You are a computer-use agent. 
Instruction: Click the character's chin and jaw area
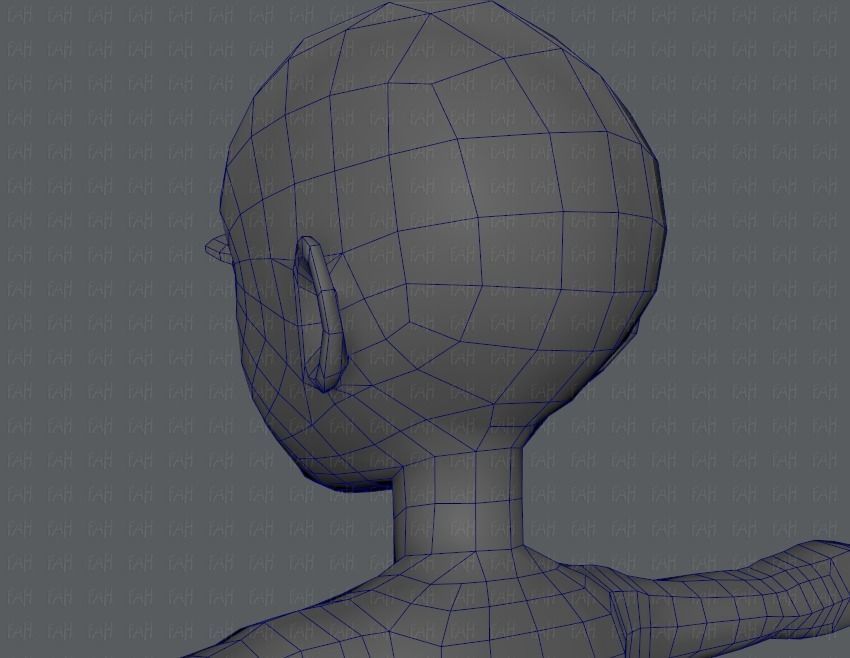pyautogui.click(x=336, y=450)
